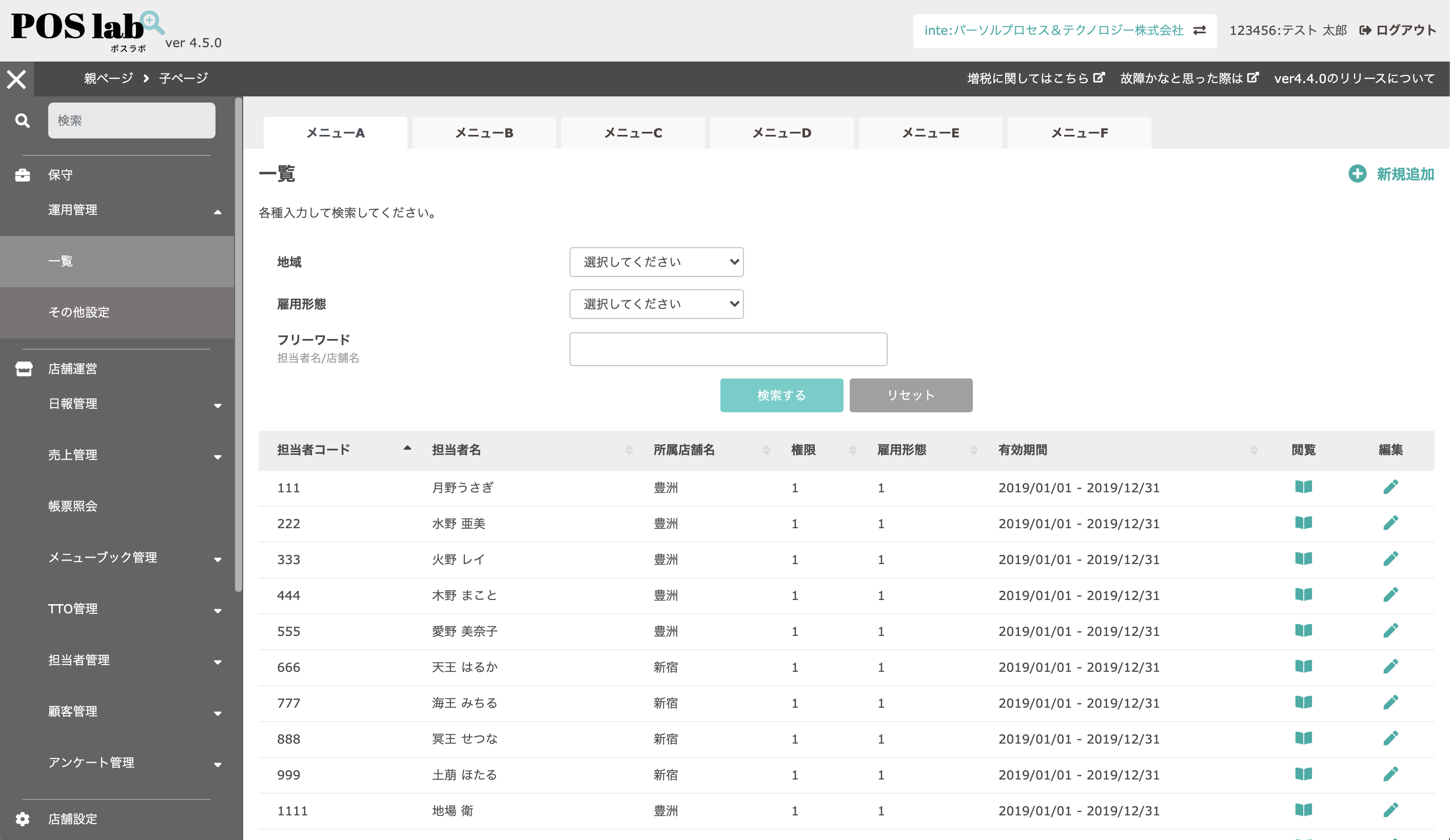1450x840 pixels.
Task: Click the pencil icon for 木野 まこと
Action: click(x=1390, y=594)
